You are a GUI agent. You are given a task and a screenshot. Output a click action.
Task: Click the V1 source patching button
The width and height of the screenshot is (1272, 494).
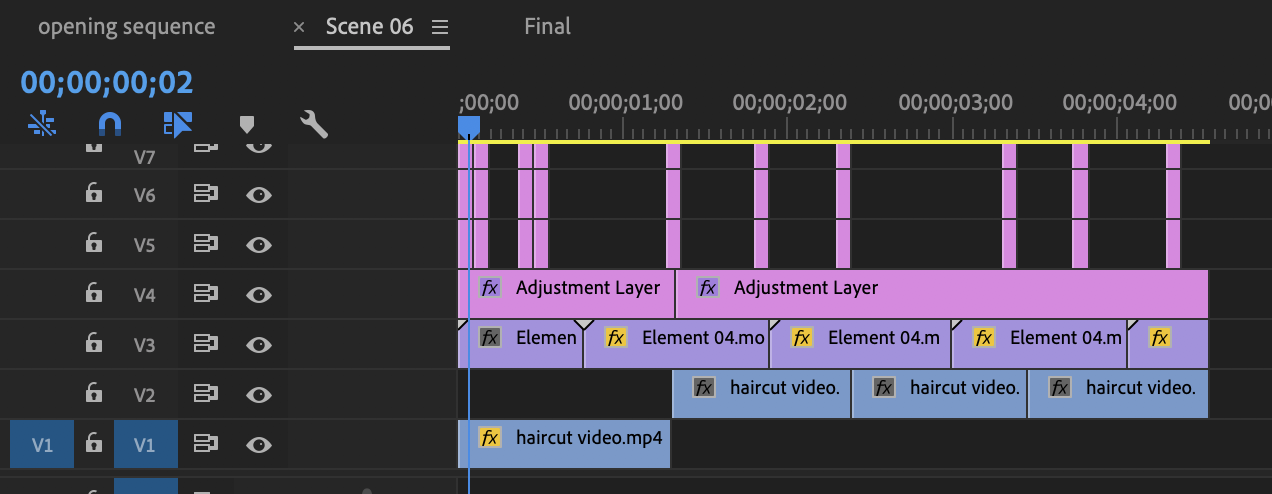(41, 445)
